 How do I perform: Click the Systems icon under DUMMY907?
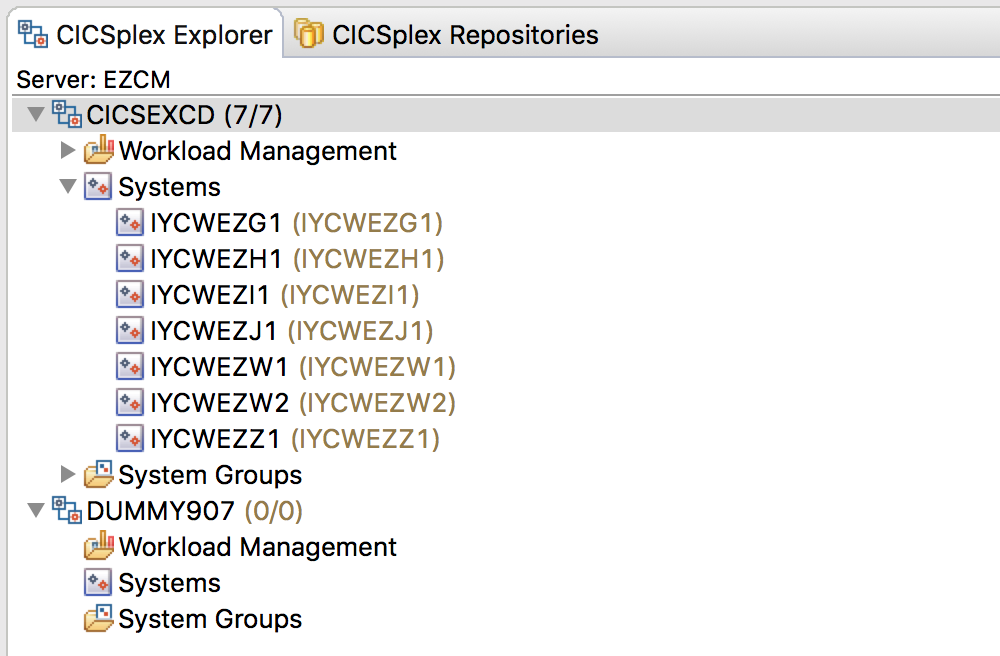click(100, 582)
